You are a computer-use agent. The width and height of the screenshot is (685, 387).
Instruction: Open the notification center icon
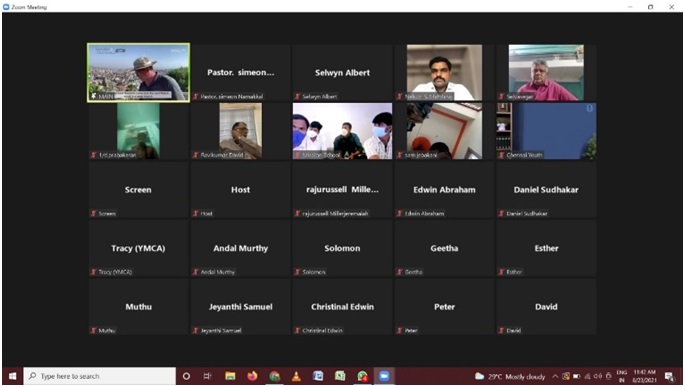669,376
